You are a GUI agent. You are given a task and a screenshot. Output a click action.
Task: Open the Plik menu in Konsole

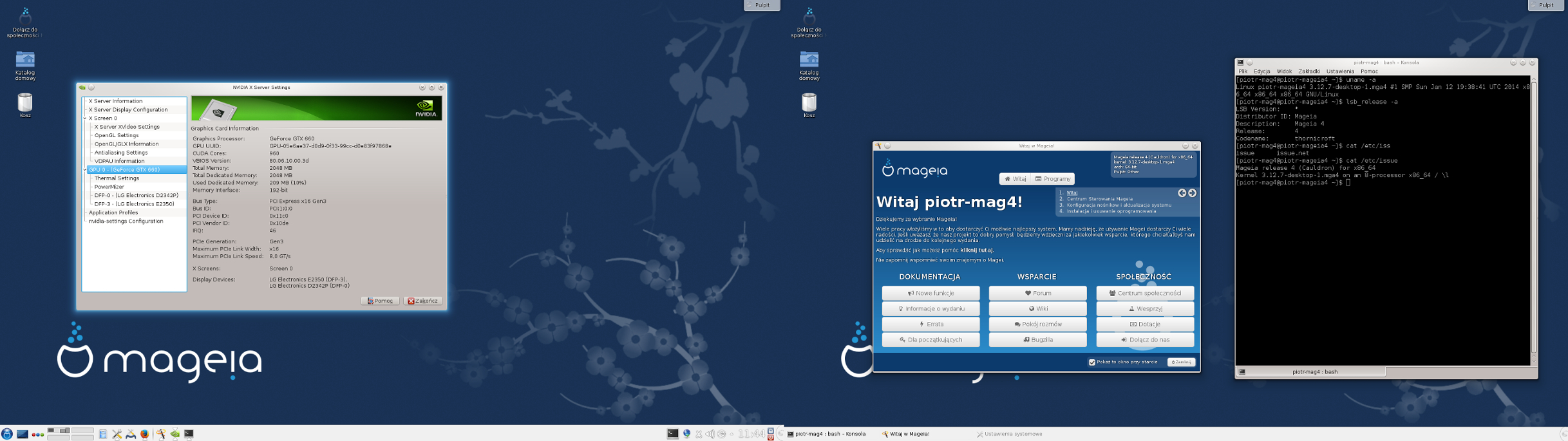click(x=1243, y=71)
